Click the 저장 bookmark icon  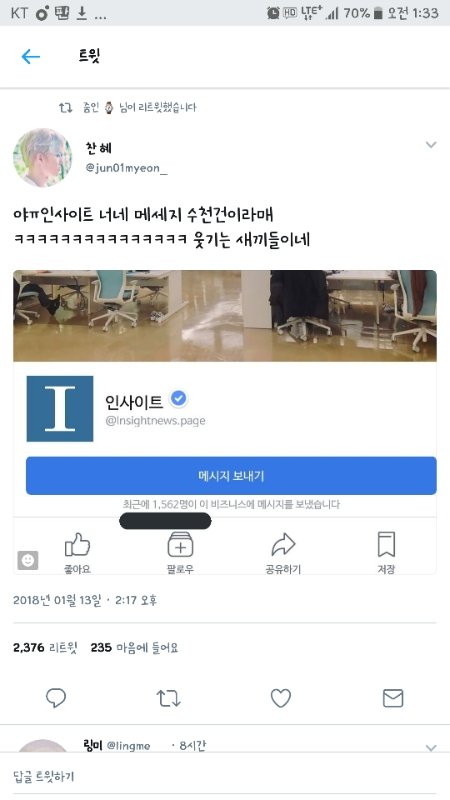coord(386,544)
